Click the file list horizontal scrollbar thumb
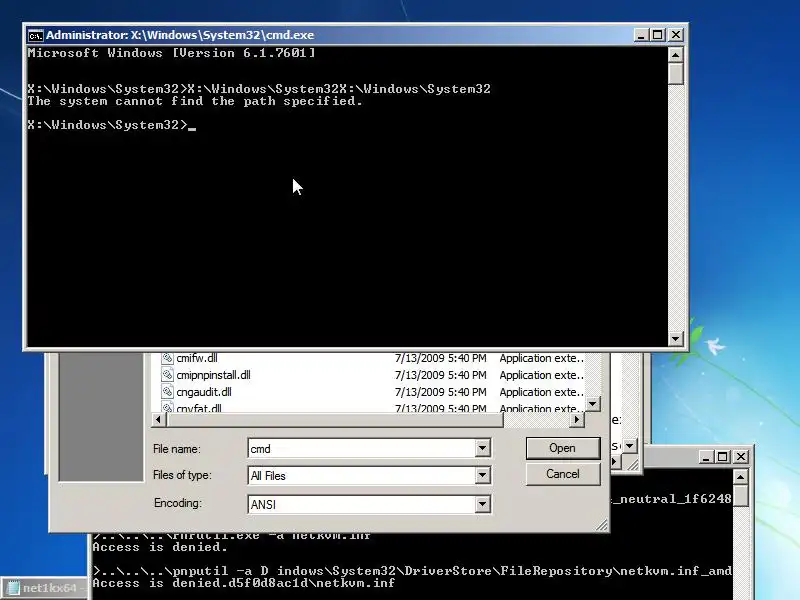 click(x=335, y=419)
